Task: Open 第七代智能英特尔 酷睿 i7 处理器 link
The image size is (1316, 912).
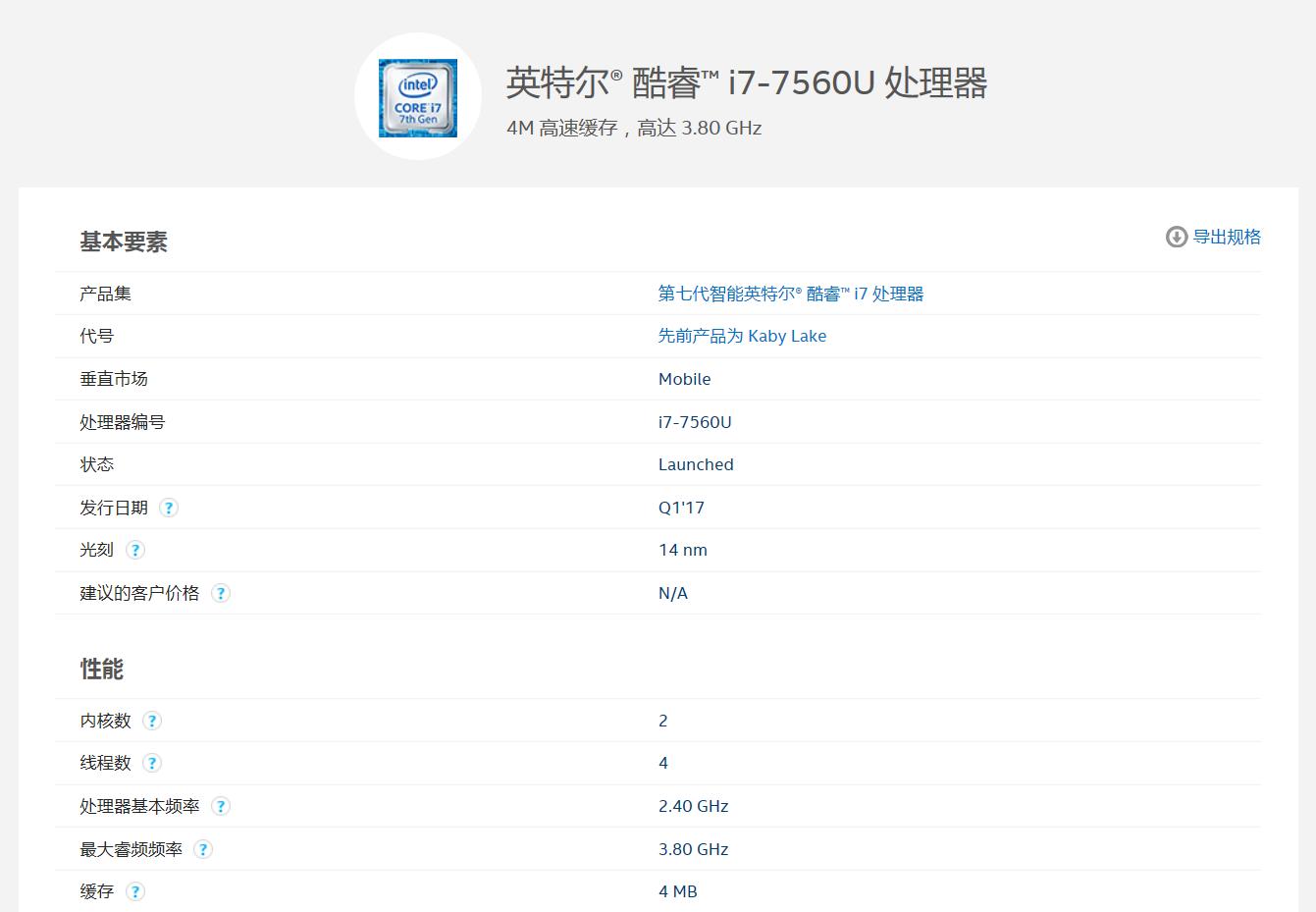Action: pyautogui.click(x=791, y=294)
